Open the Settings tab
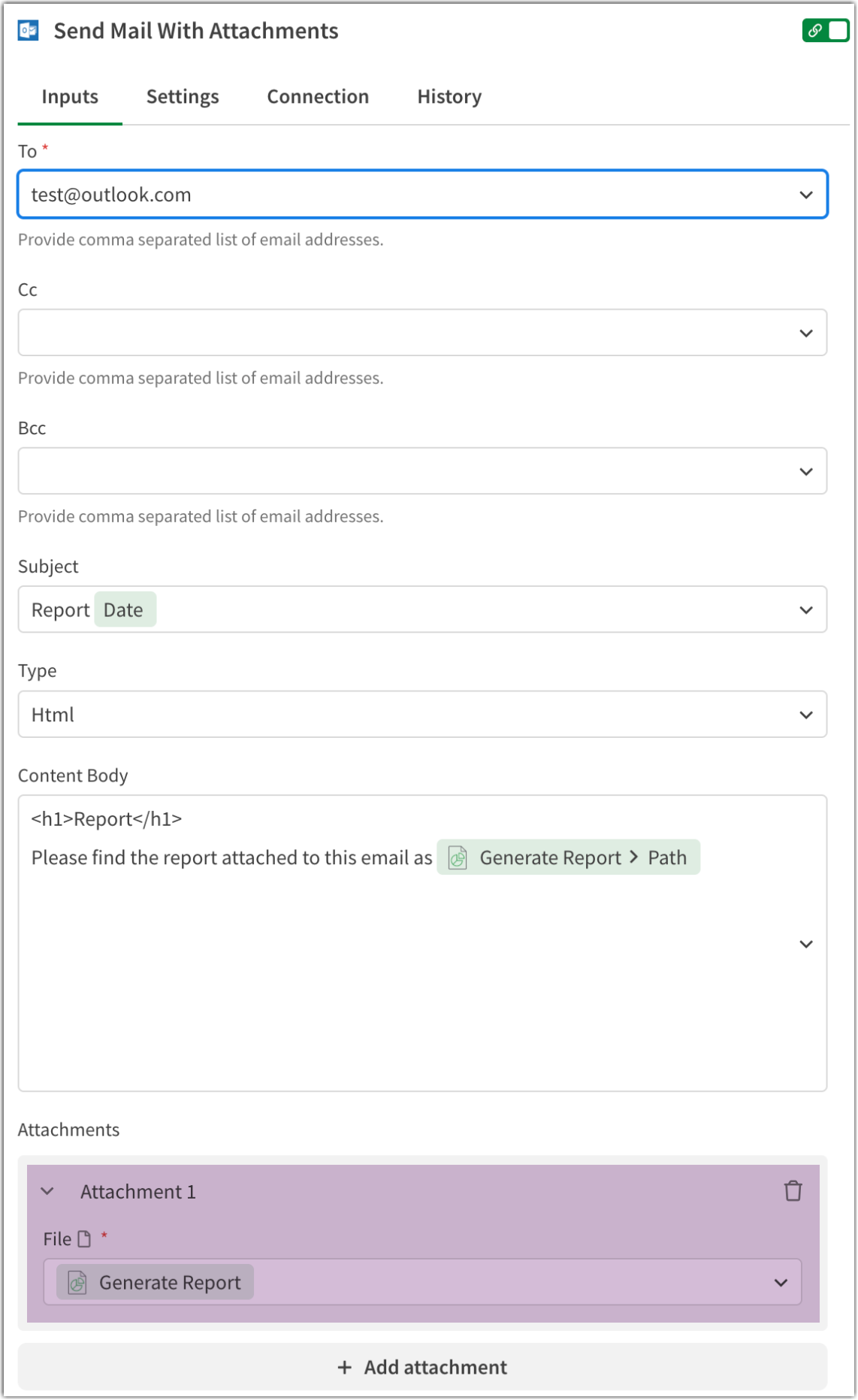 pyautogui.click(x=183, y=97)
